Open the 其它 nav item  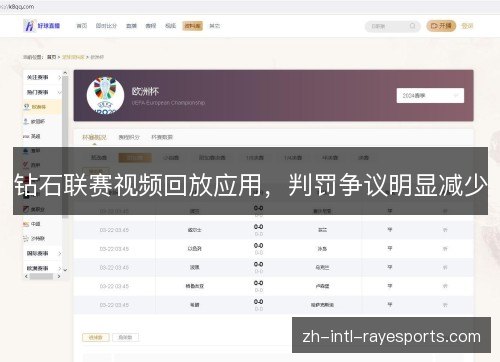(214, 26)
